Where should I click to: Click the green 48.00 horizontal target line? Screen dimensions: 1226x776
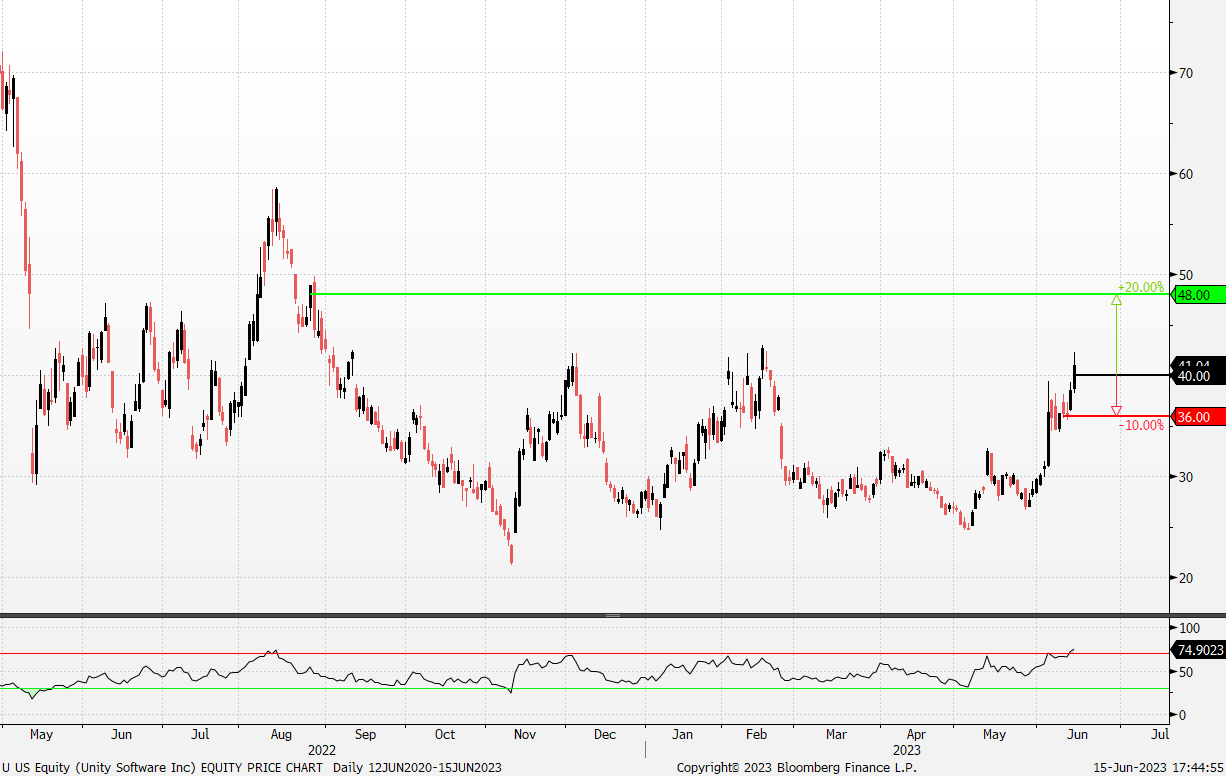[700, 294]
